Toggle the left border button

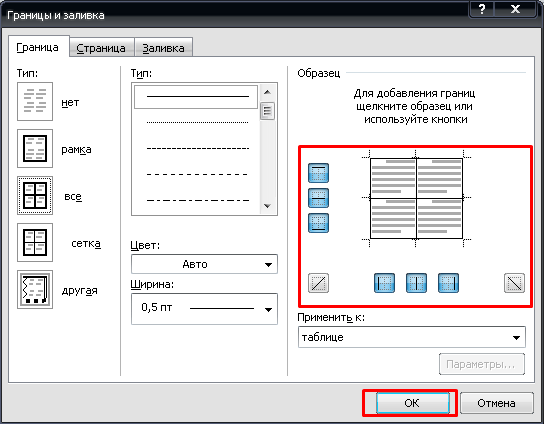click(384, 283)
